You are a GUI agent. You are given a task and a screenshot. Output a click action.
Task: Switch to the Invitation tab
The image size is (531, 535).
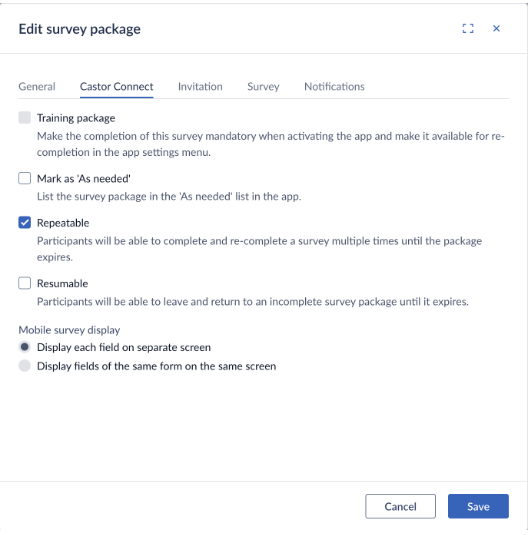tap(200, 87)
